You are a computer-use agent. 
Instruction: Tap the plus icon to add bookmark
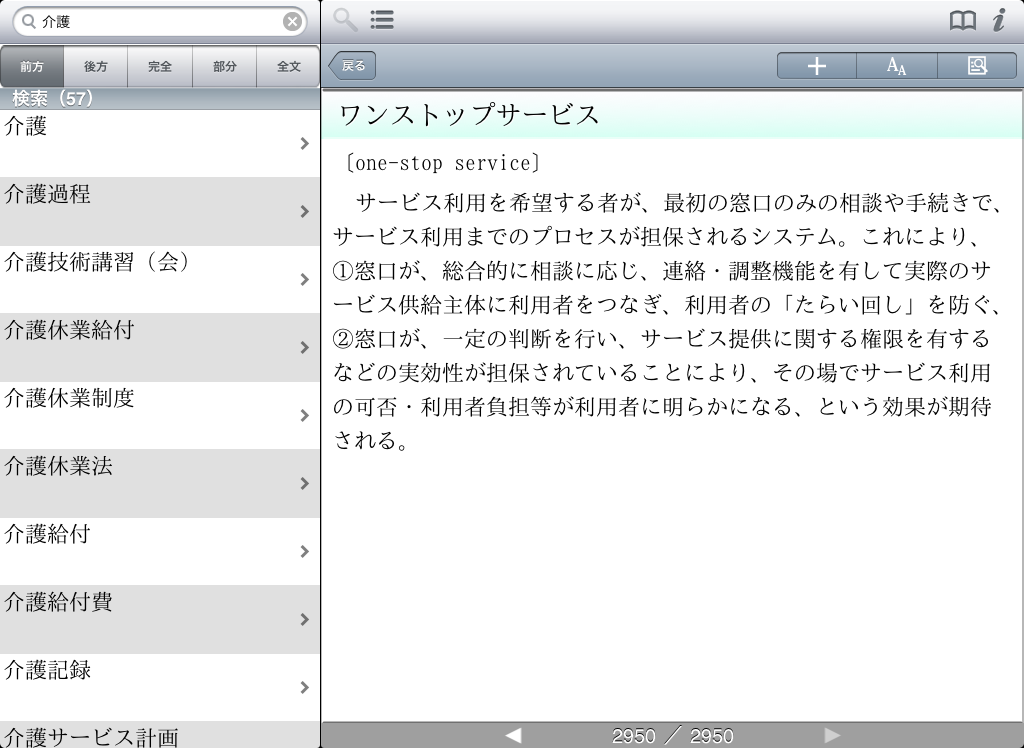[x=817, y=66]
